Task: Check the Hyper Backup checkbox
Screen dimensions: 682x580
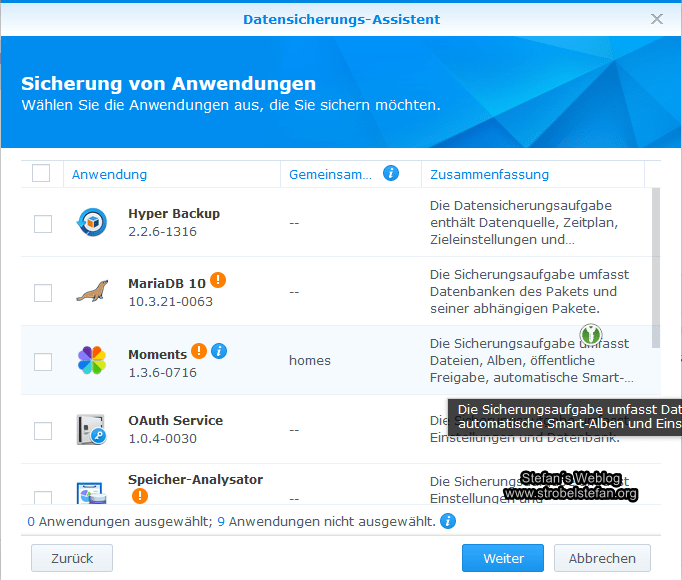Action: pyautogui.click(x=43, y=224)
